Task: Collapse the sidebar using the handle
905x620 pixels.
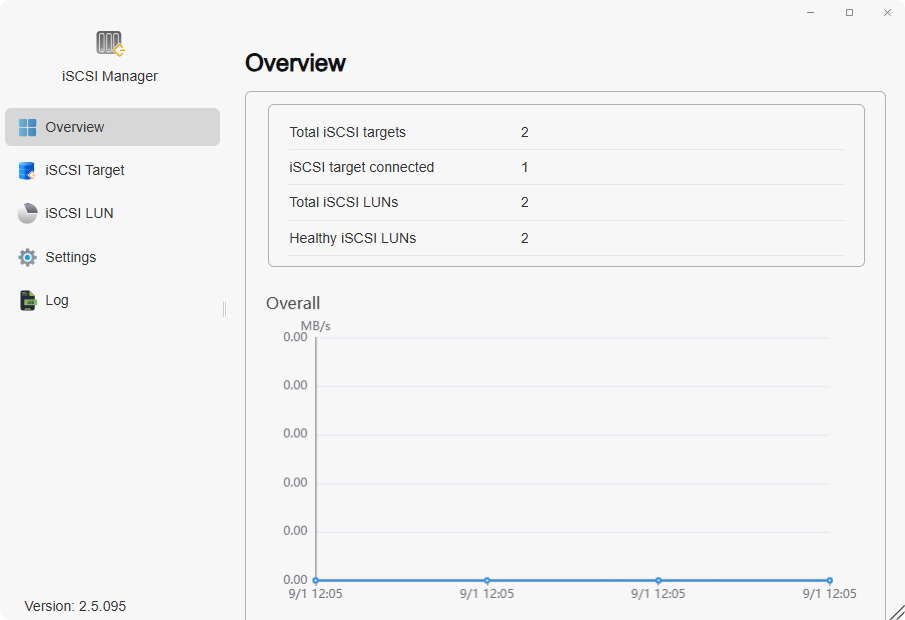Action: pos(224,309)
